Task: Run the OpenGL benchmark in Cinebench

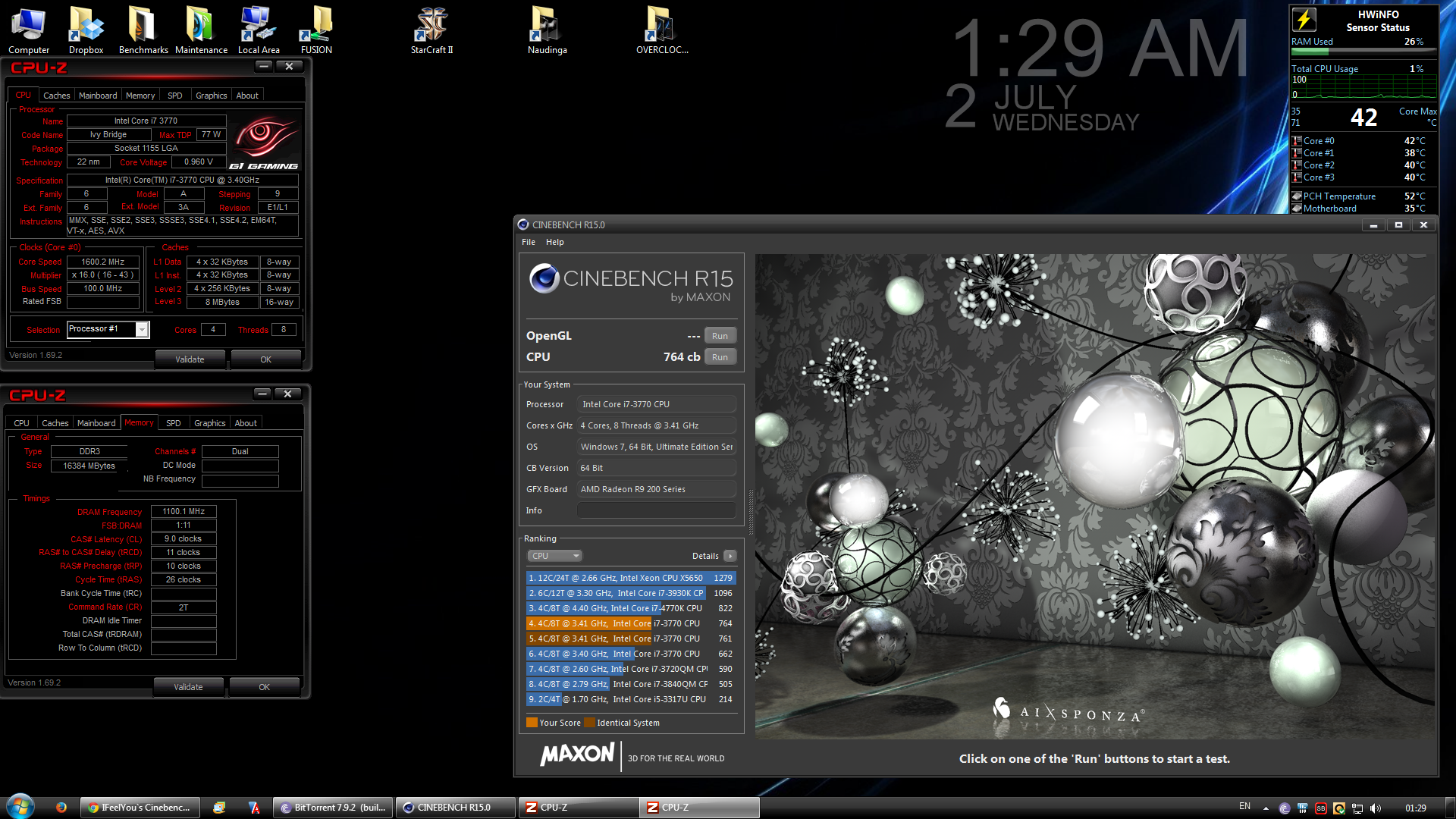Action: pos(720,336)
